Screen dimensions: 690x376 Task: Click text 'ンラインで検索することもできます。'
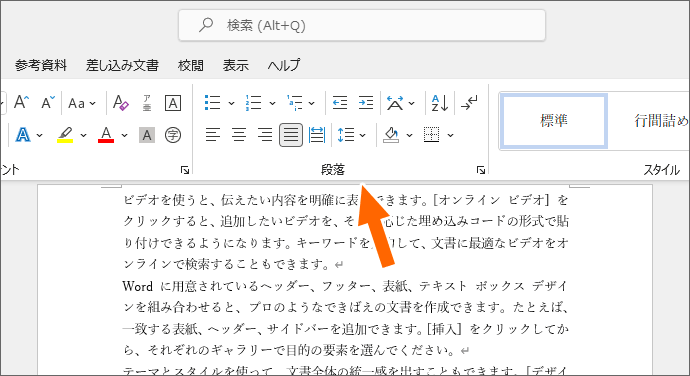click(x=227, y=265)
